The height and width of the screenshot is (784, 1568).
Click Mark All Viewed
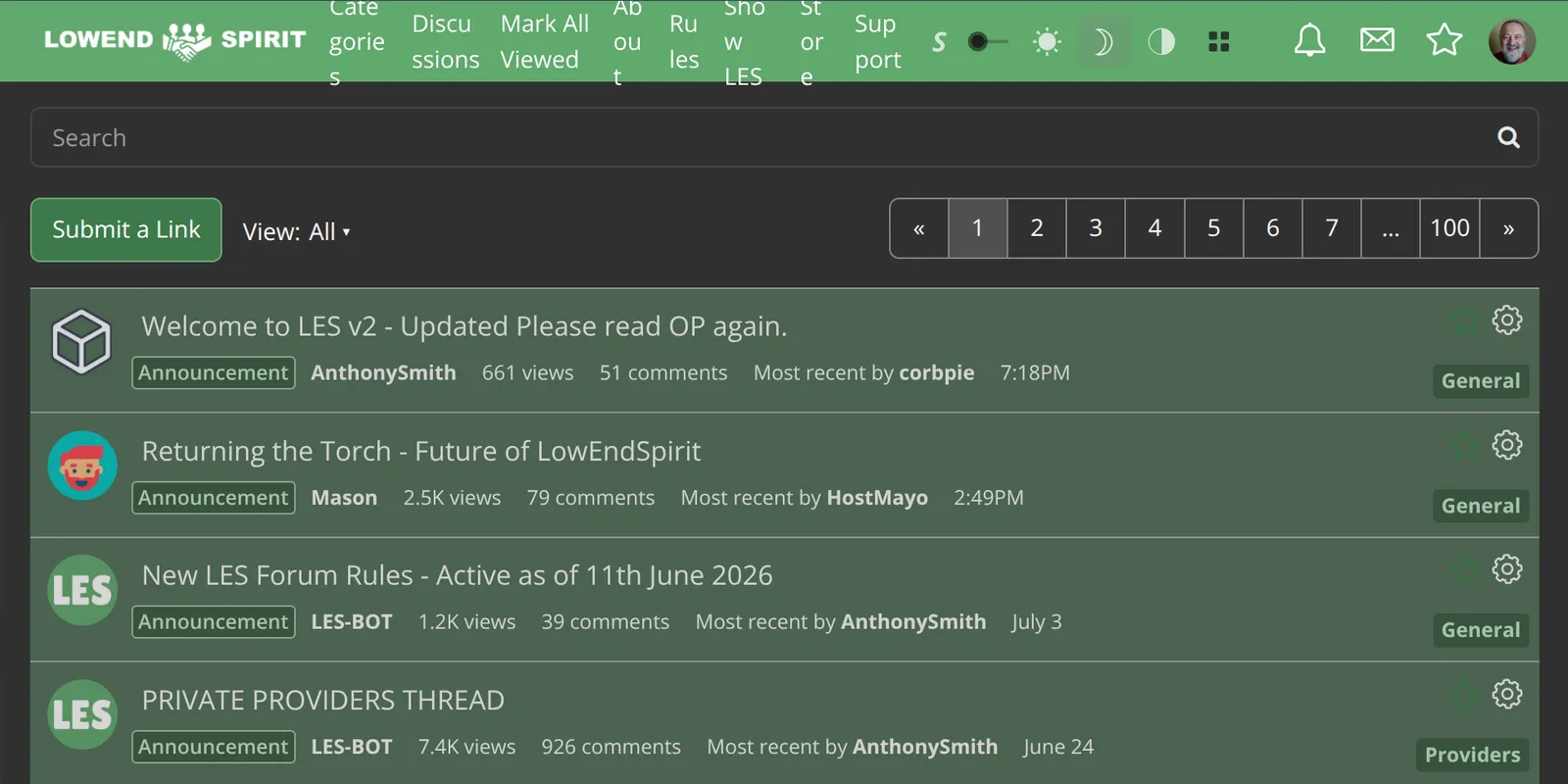tap(545, 41)
